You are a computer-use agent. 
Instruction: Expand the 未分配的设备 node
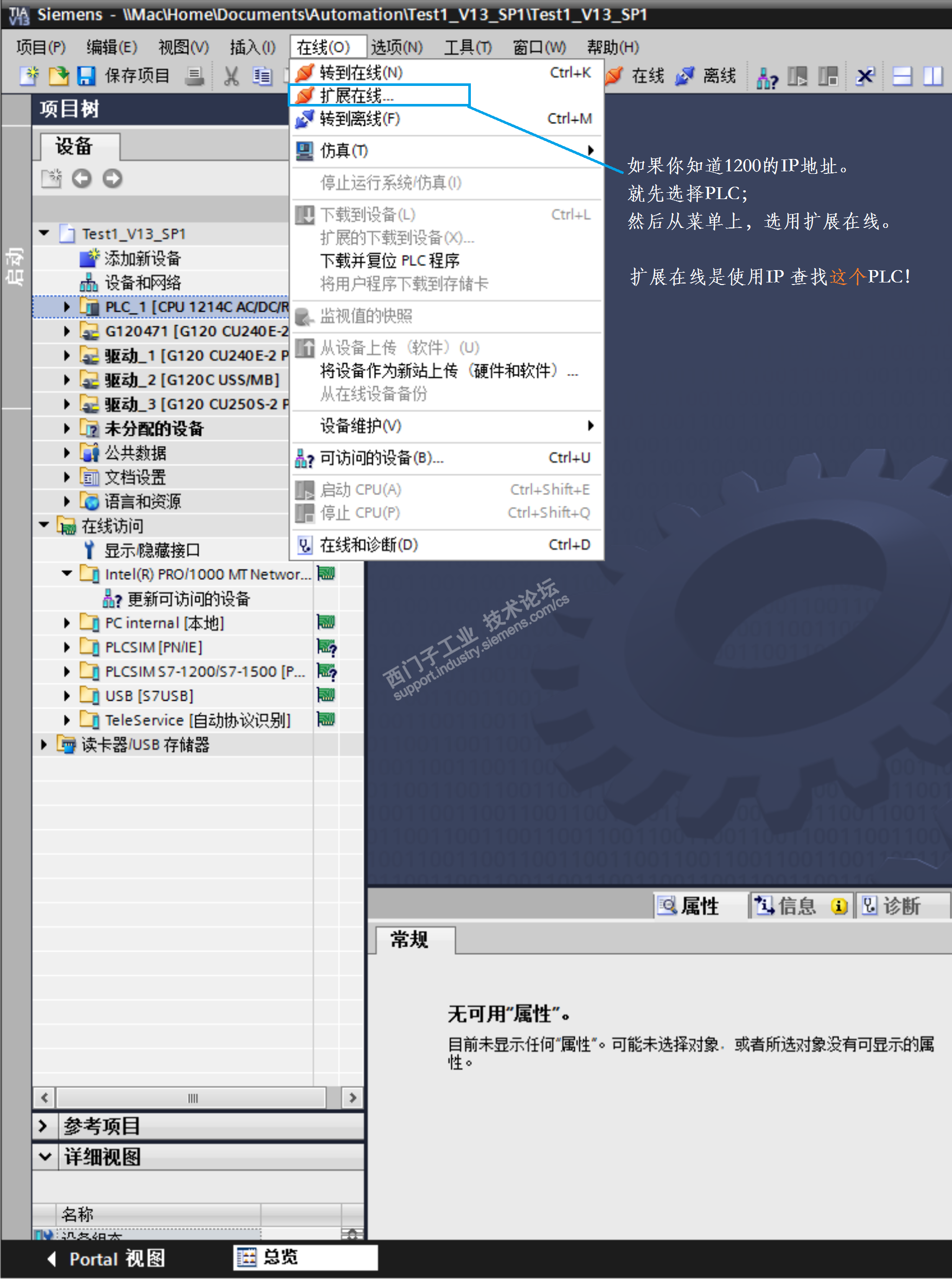(67, 429)
